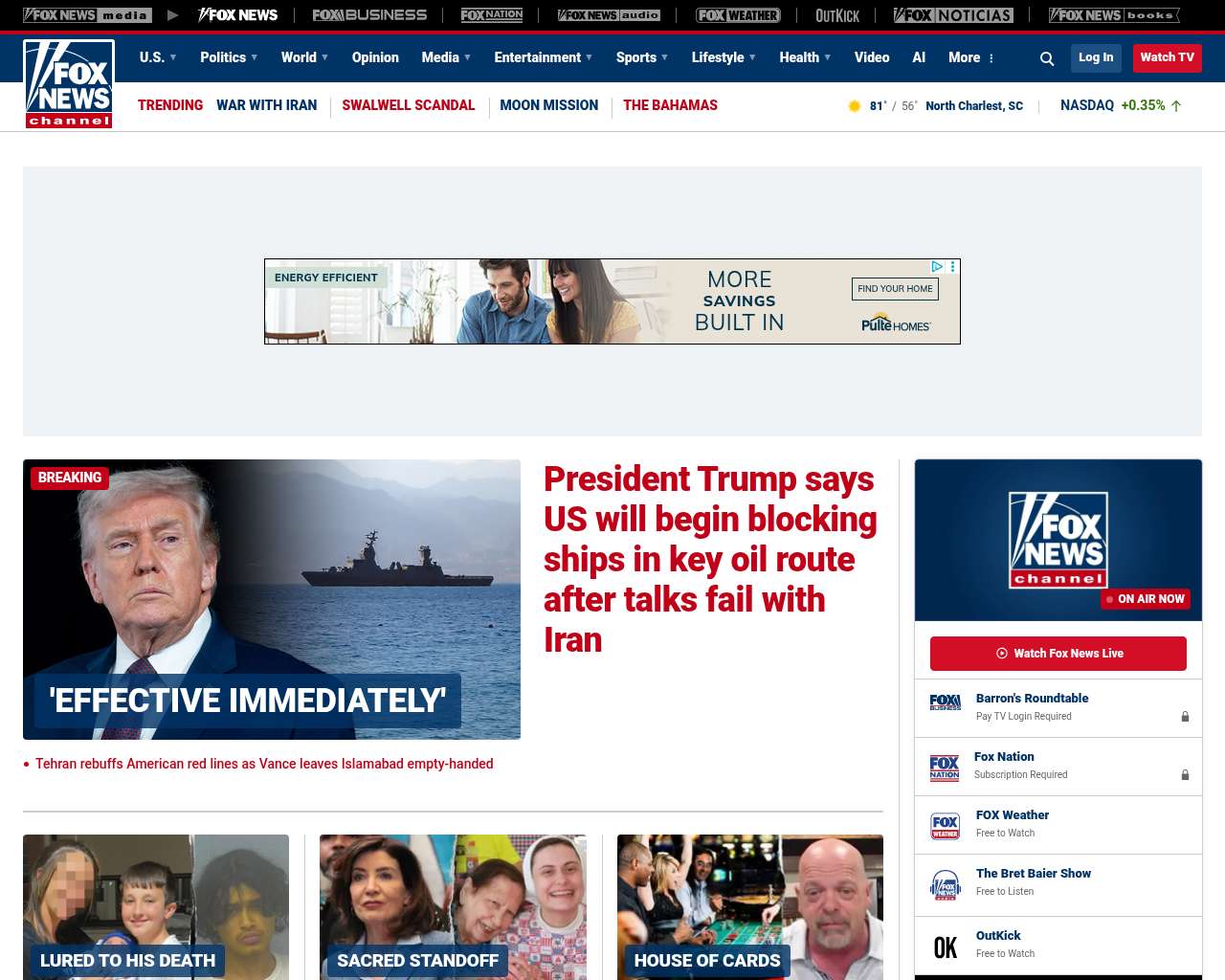Click the Watch TV button
Viewport: 1225px width, 980px height.
(1168, 57)
